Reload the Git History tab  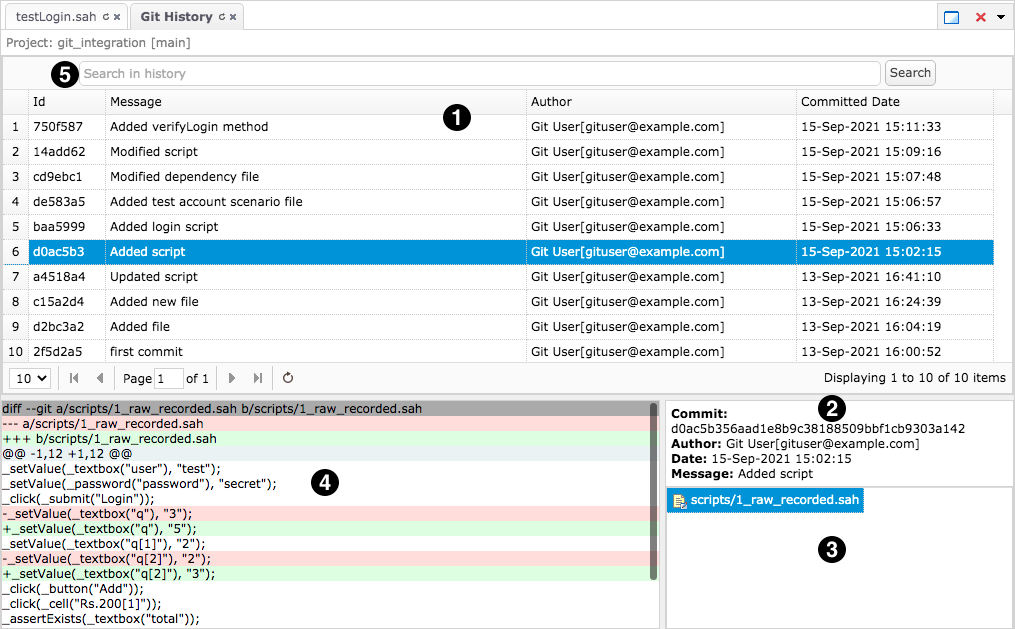coord(221,17)
